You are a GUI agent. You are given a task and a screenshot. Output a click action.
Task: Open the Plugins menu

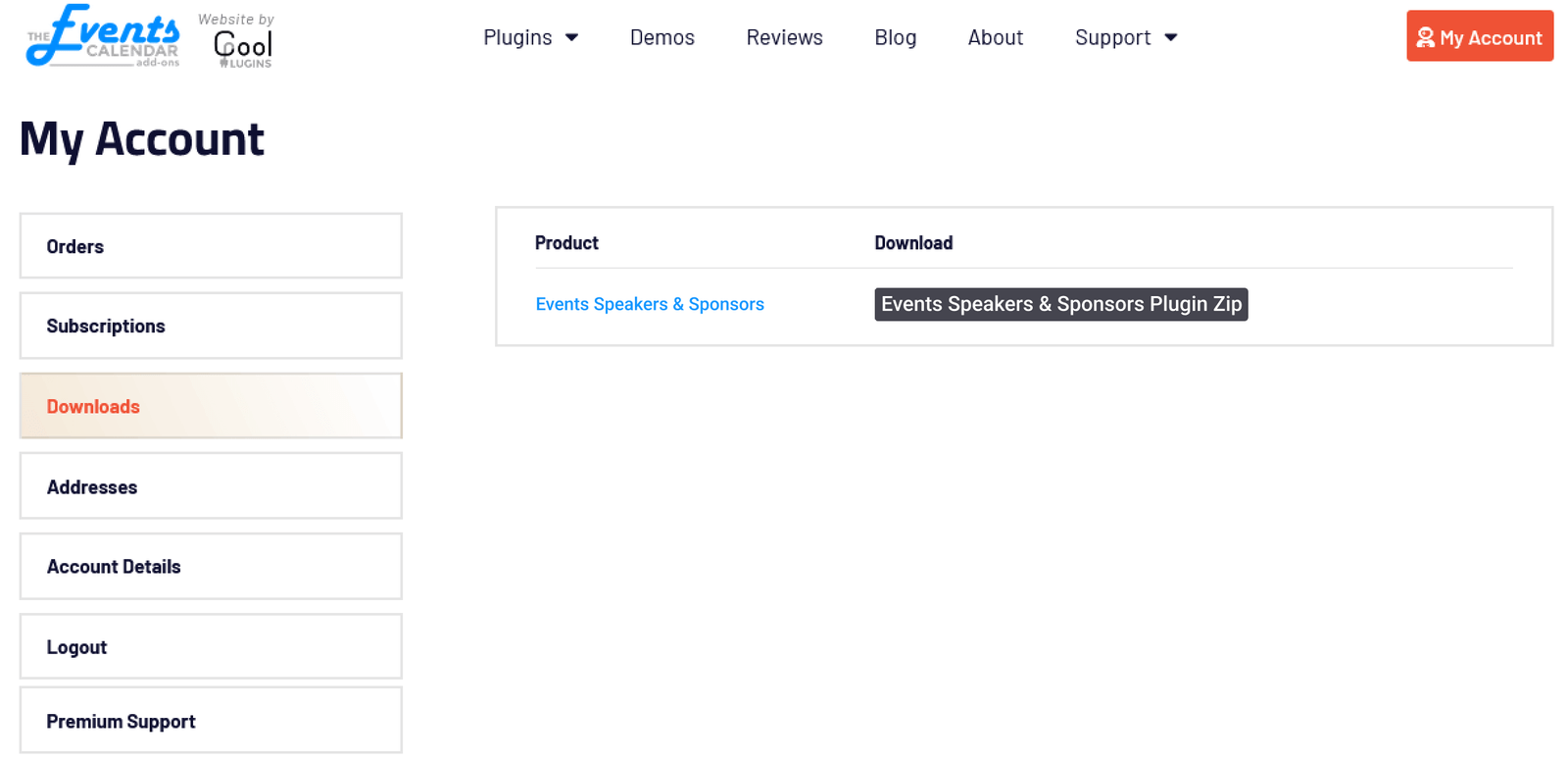click(517, 37)
